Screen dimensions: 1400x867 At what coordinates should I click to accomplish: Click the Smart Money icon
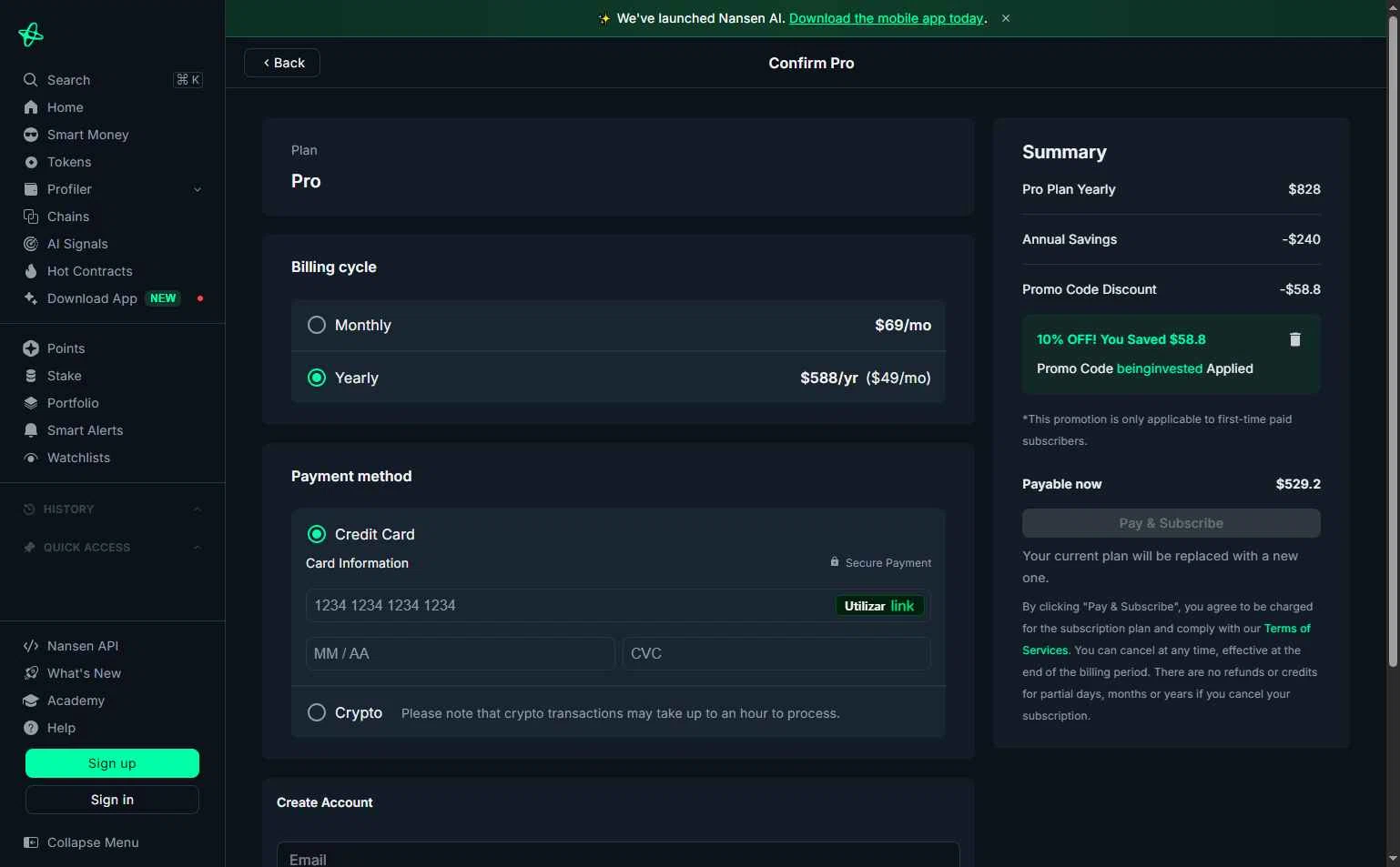31,135
